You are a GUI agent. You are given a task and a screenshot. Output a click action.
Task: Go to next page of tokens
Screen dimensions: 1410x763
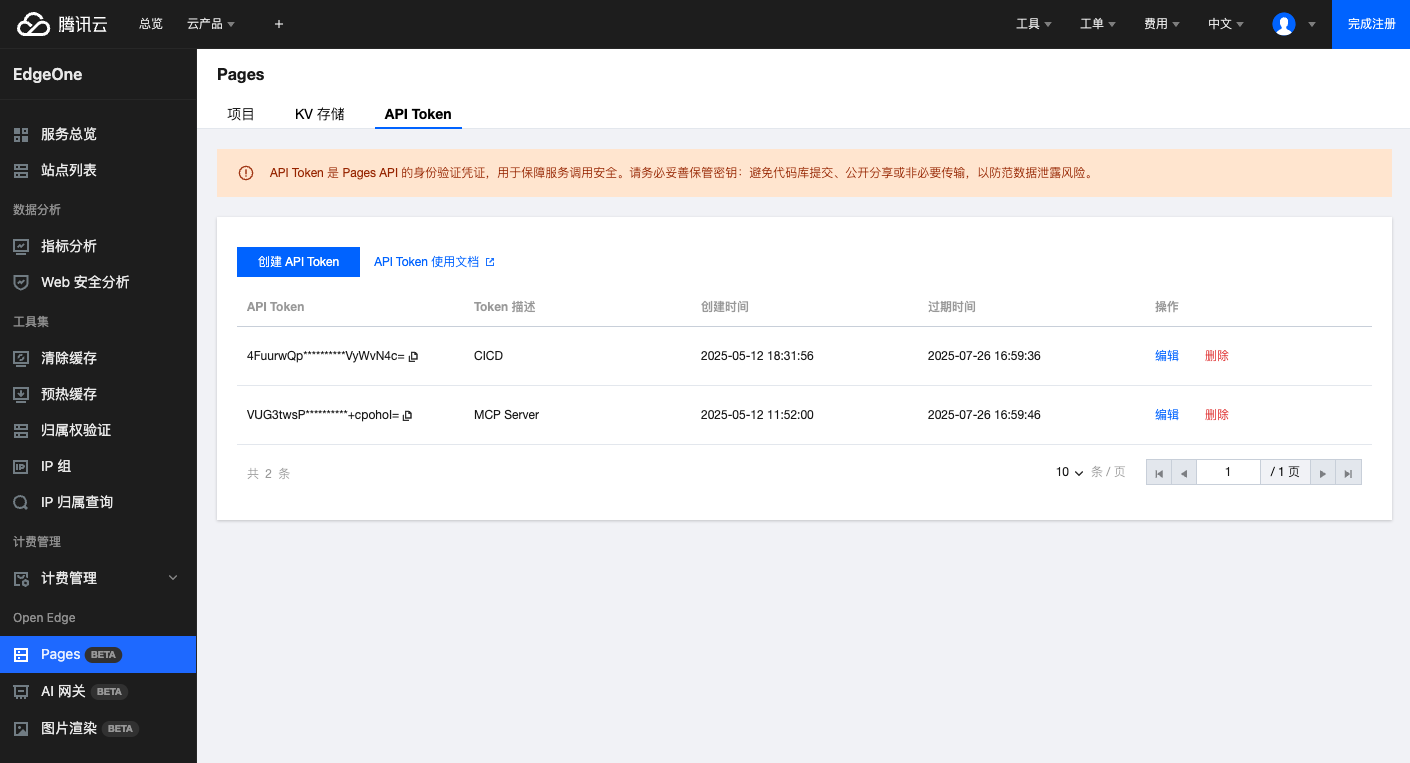1324,473
